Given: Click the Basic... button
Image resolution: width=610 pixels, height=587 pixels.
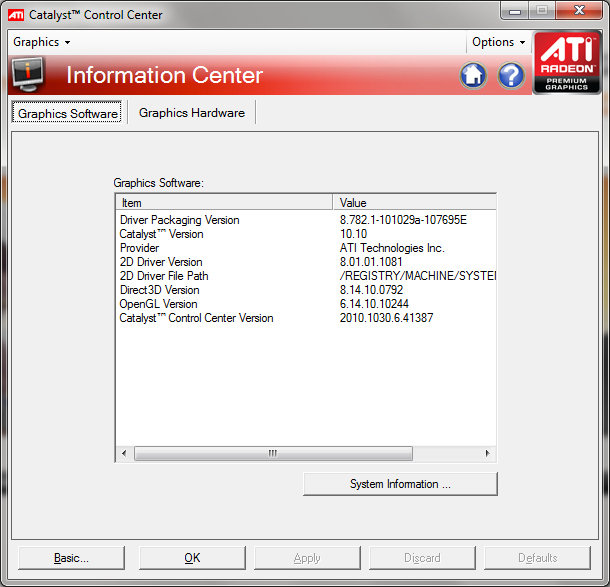Looking at the screenshot, I should tap(71, 558).
